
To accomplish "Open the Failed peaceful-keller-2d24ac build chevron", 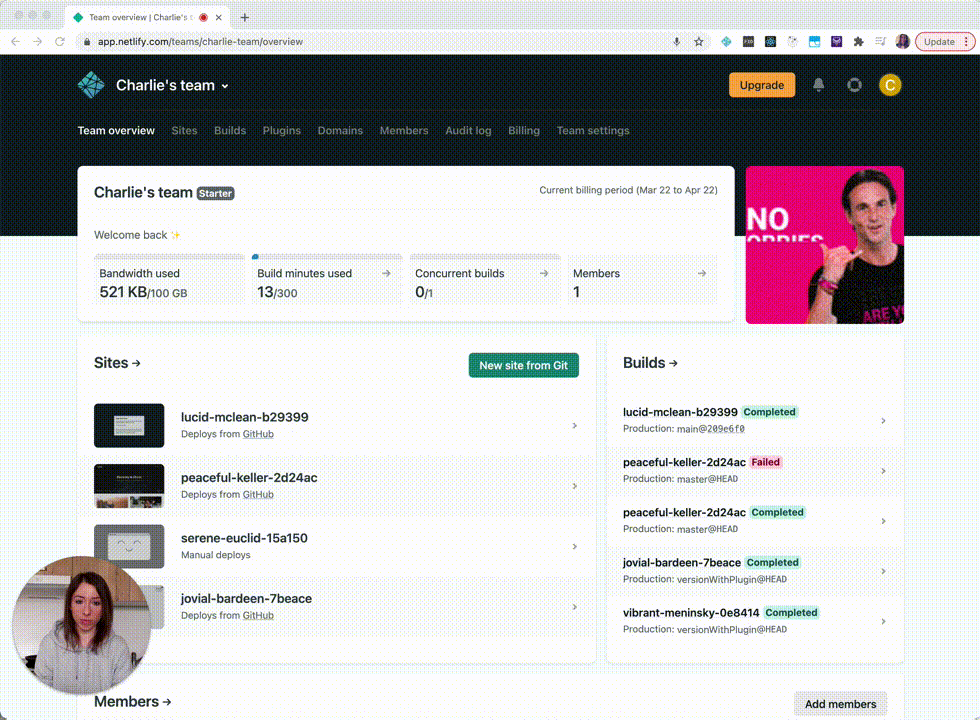I will pyautogui.click(x=883, y=471).
